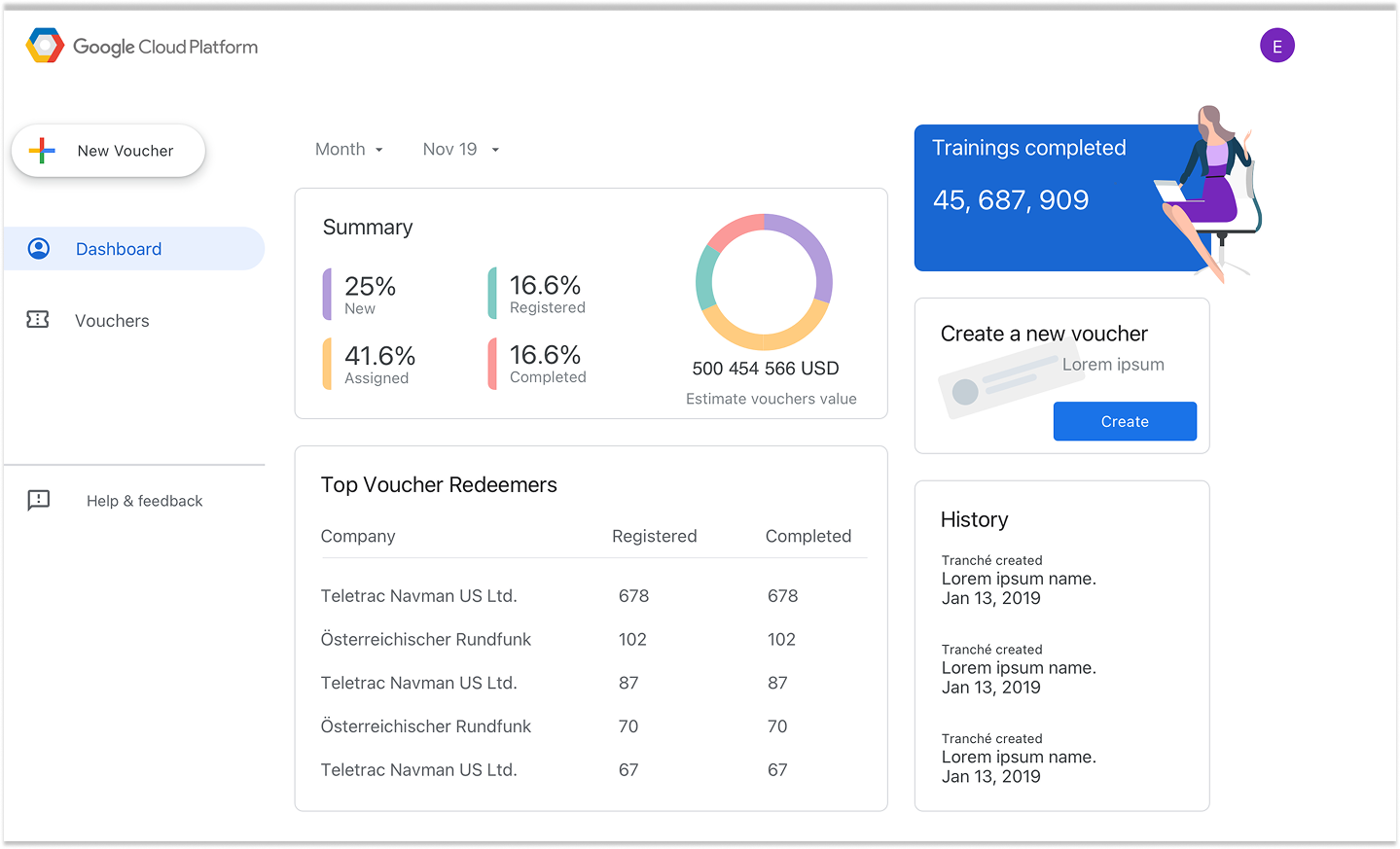Viewport: 1400px width, 849px height.
Task: Select the Österreichischer Rundfunk row with 102
Action: click(x=593, y=639)
